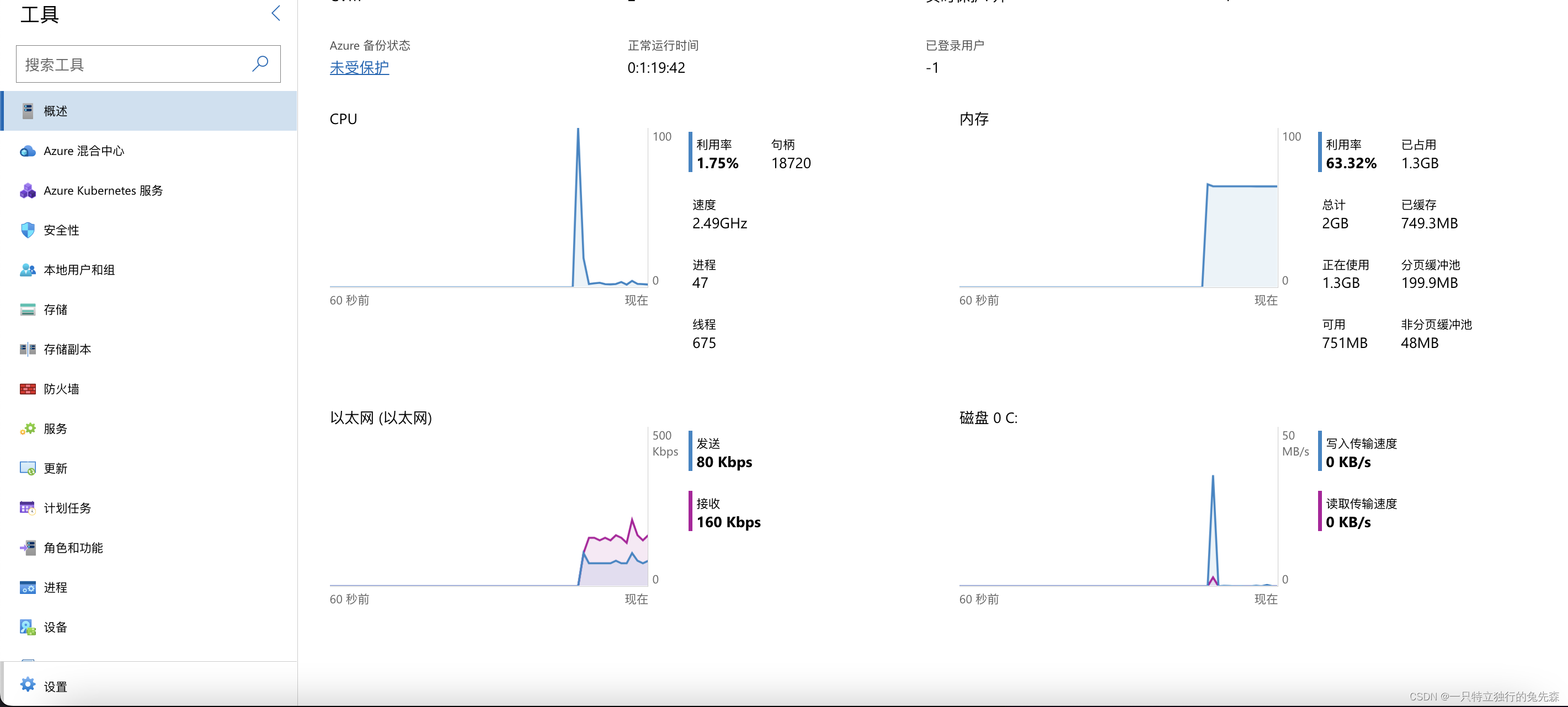Click the uptime 0:1:19:42 value
1568x707 pixels.
click(x=656, y=67)
